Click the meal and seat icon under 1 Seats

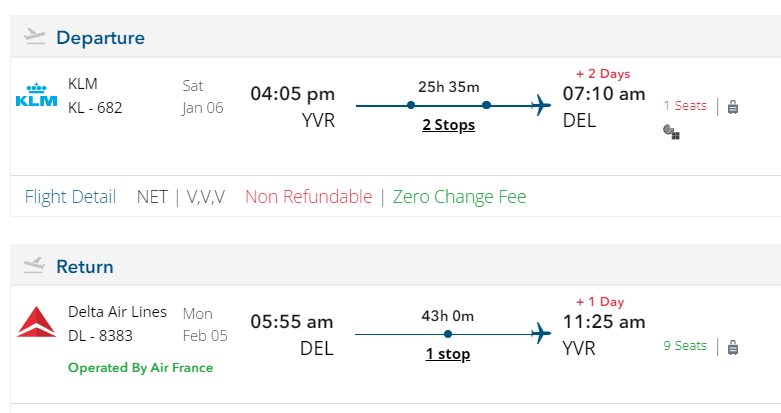(x=672, y=131)
